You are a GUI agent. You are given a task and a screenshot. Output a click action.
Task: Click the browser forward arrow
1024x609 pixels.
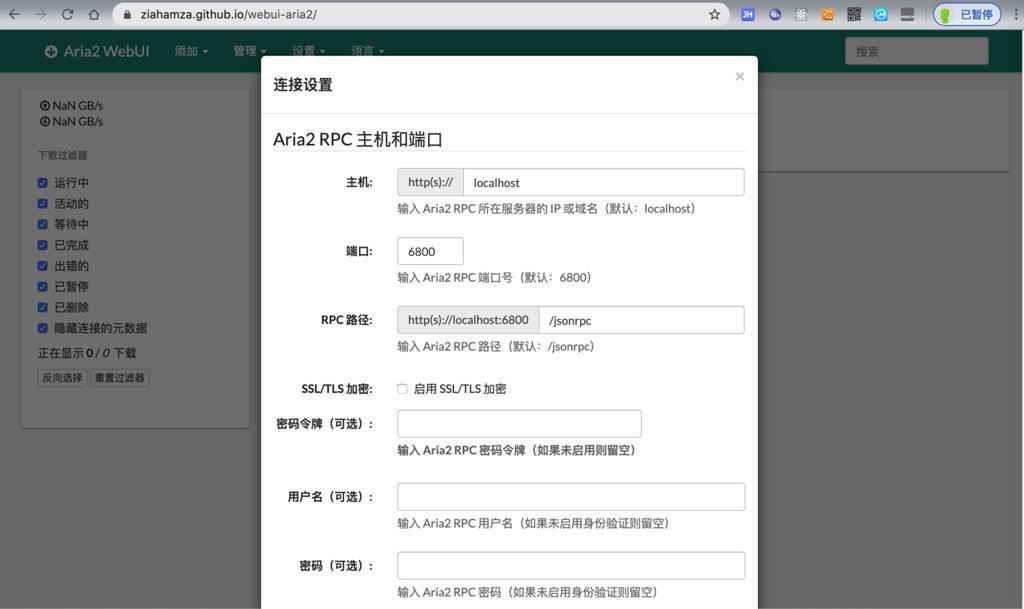[x=41, y=14]
